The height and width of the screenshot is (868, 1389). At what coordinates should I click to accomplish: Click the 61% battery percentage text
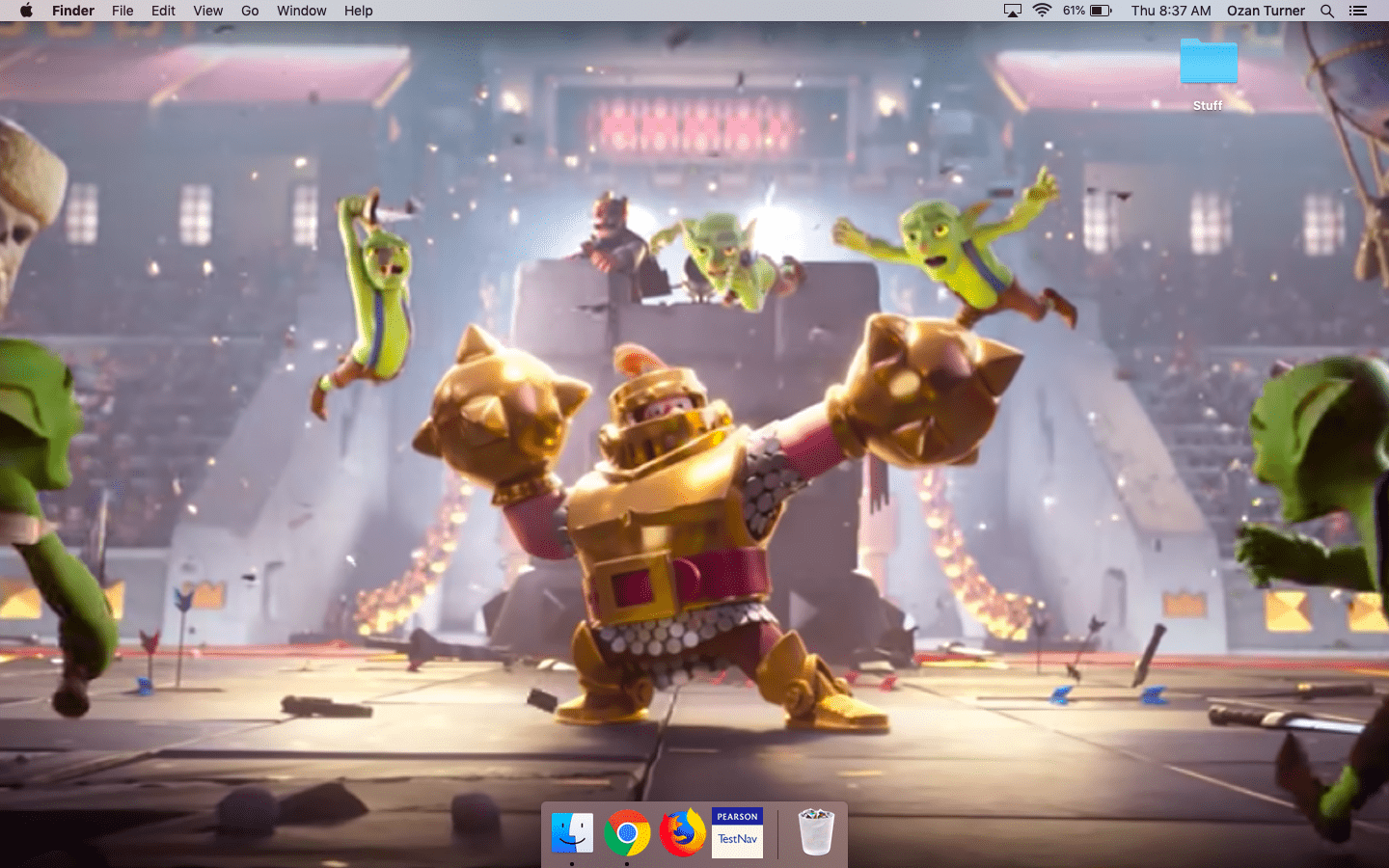point(1074,11)
